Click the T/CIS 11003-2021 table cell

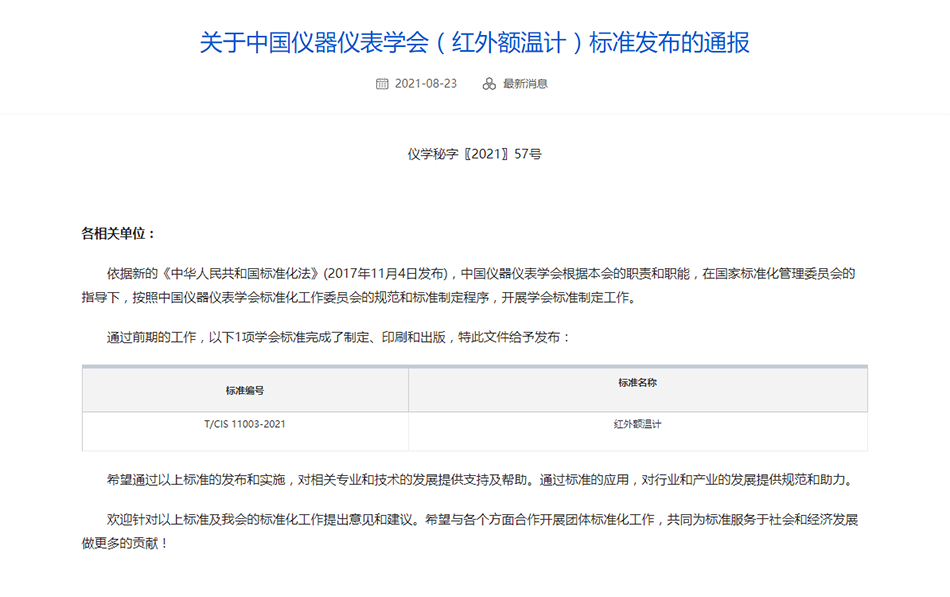click(x=245, y=424)
